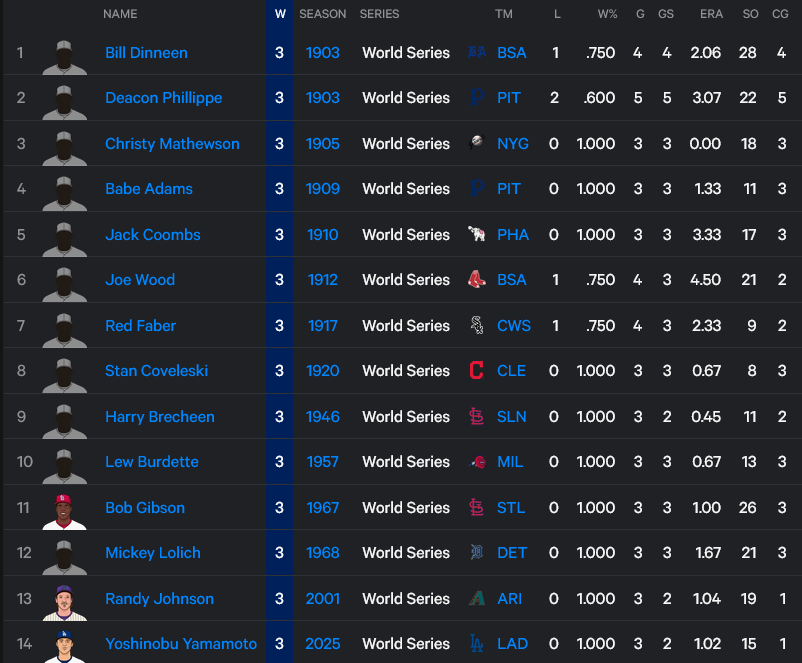Sort by the G column header
The height and width of the screenshot is (663, 802).
pos(640,14)
